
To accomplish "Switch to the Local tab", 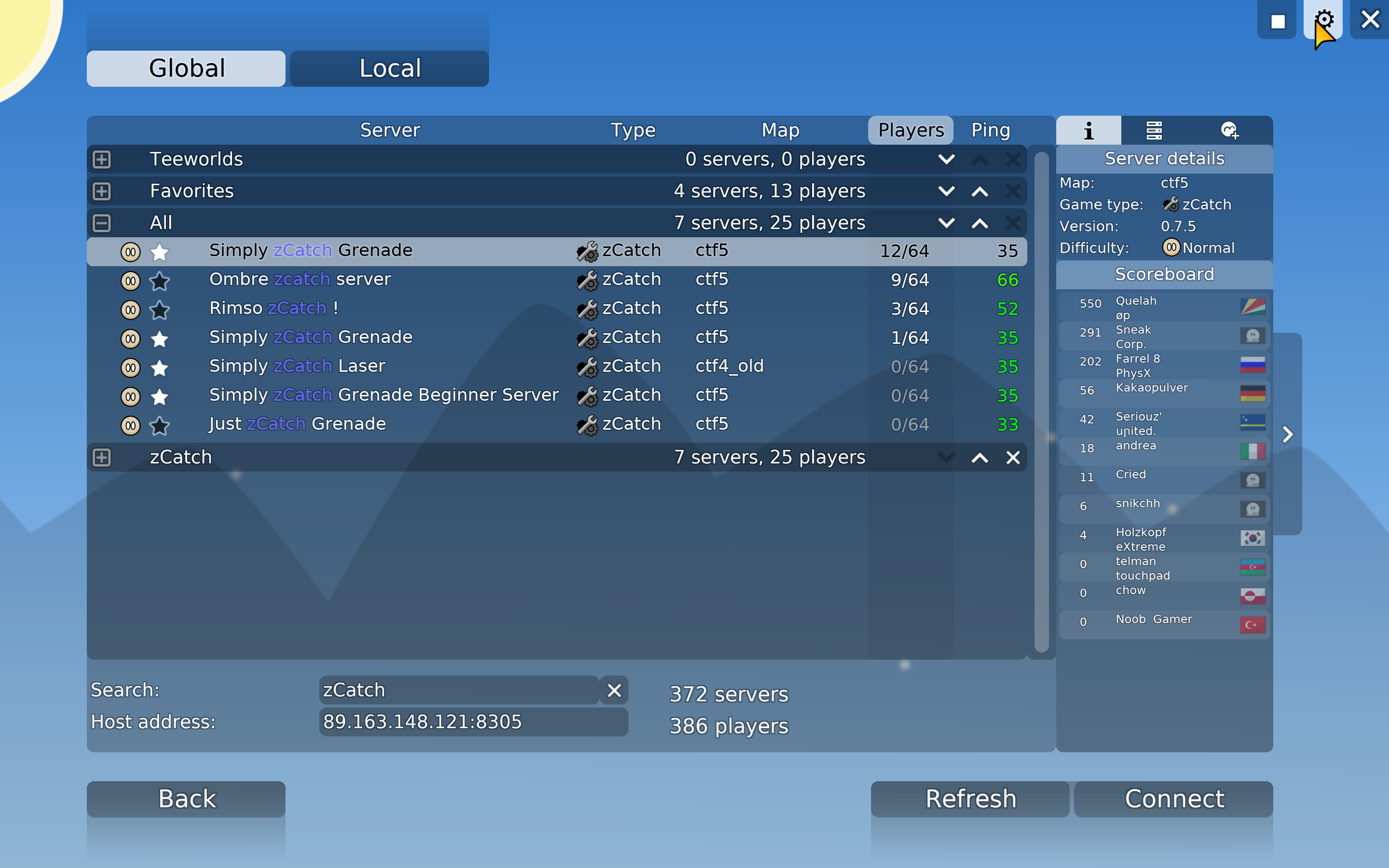I will pyautogui.click(x=390, y=68).
